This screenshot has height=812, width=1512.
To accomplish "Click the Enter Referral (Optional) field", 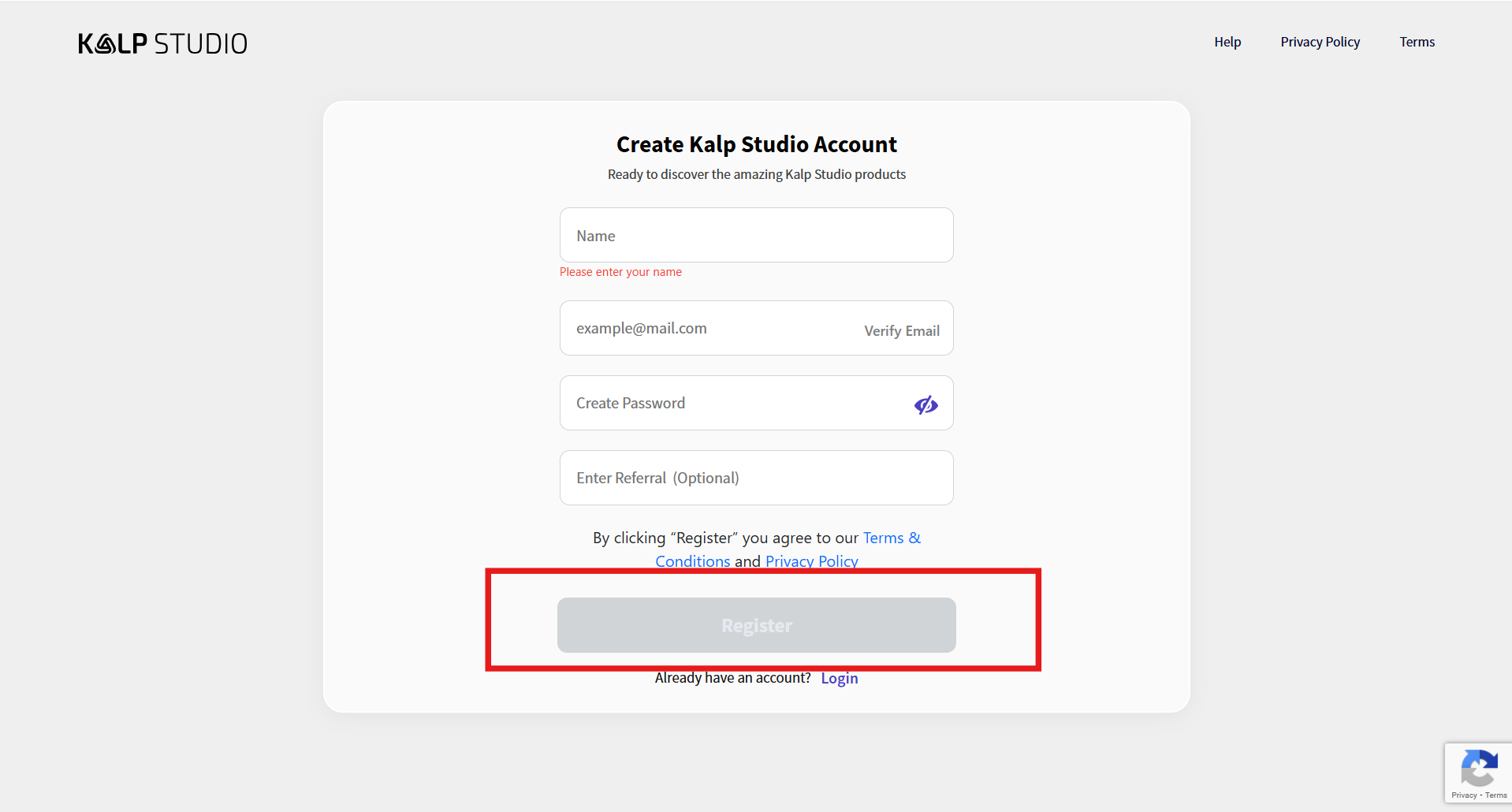I will tap(756, 478).
